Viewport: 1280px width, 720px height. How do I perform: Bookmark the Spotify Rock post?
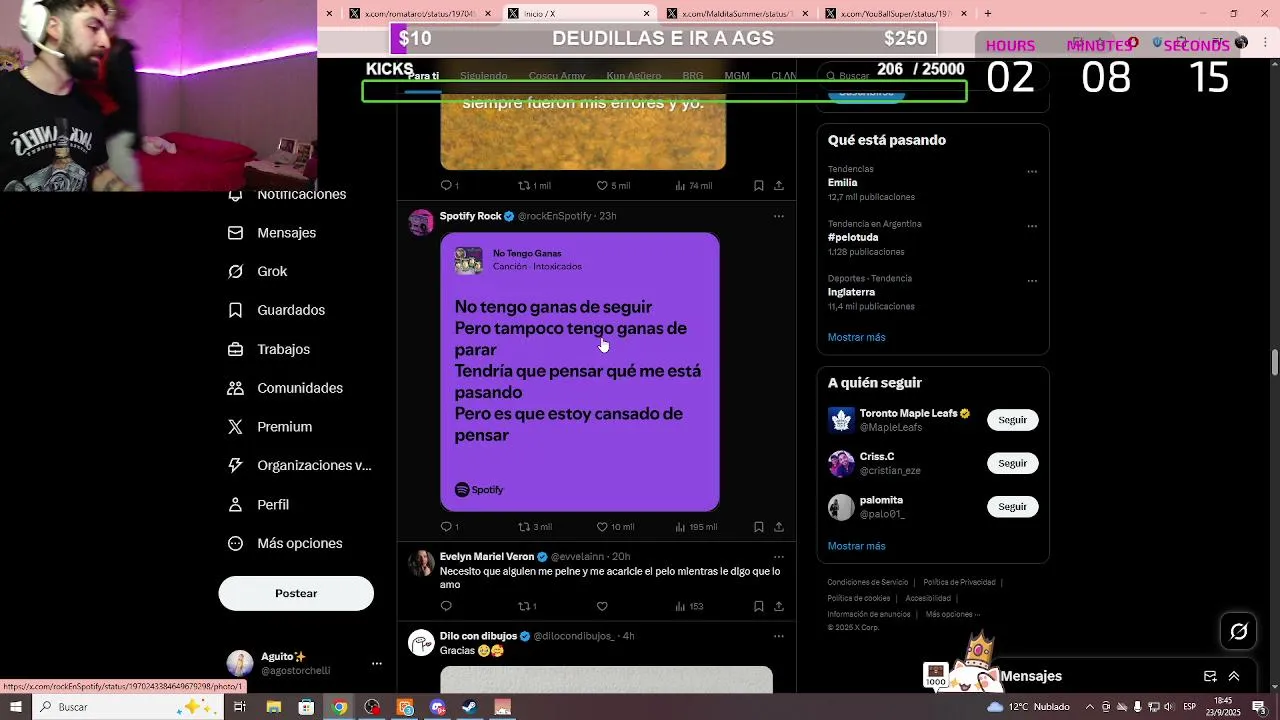point(759,527)
